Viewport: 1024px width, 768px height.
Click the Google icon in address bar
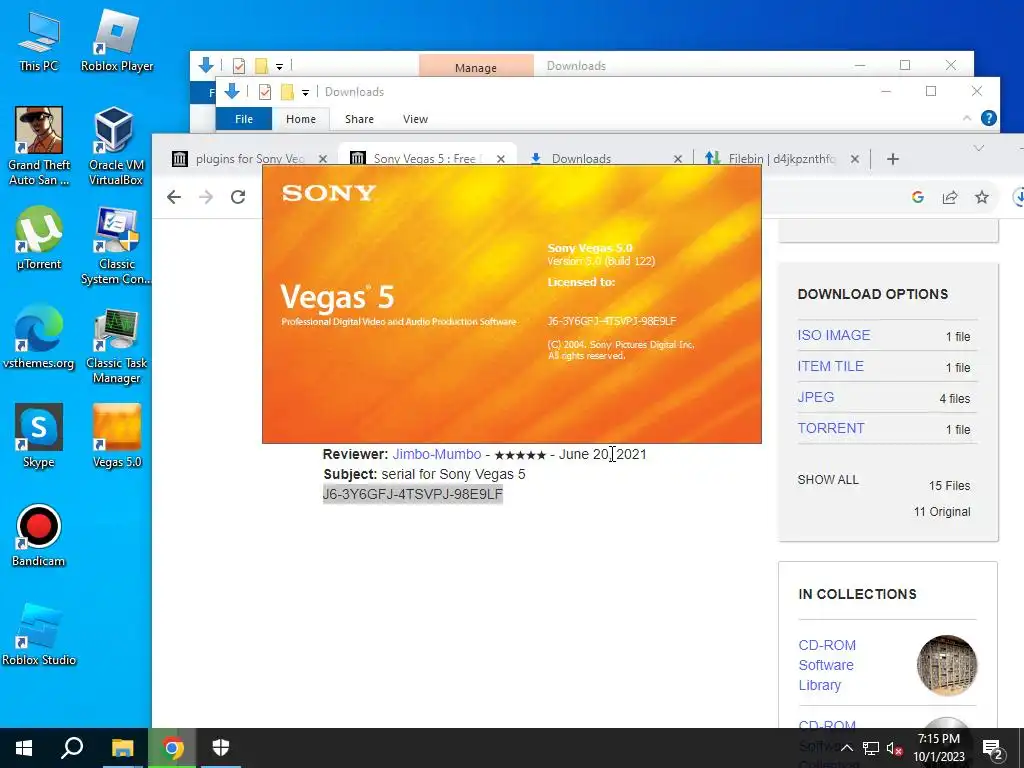[x=918, y=197]
